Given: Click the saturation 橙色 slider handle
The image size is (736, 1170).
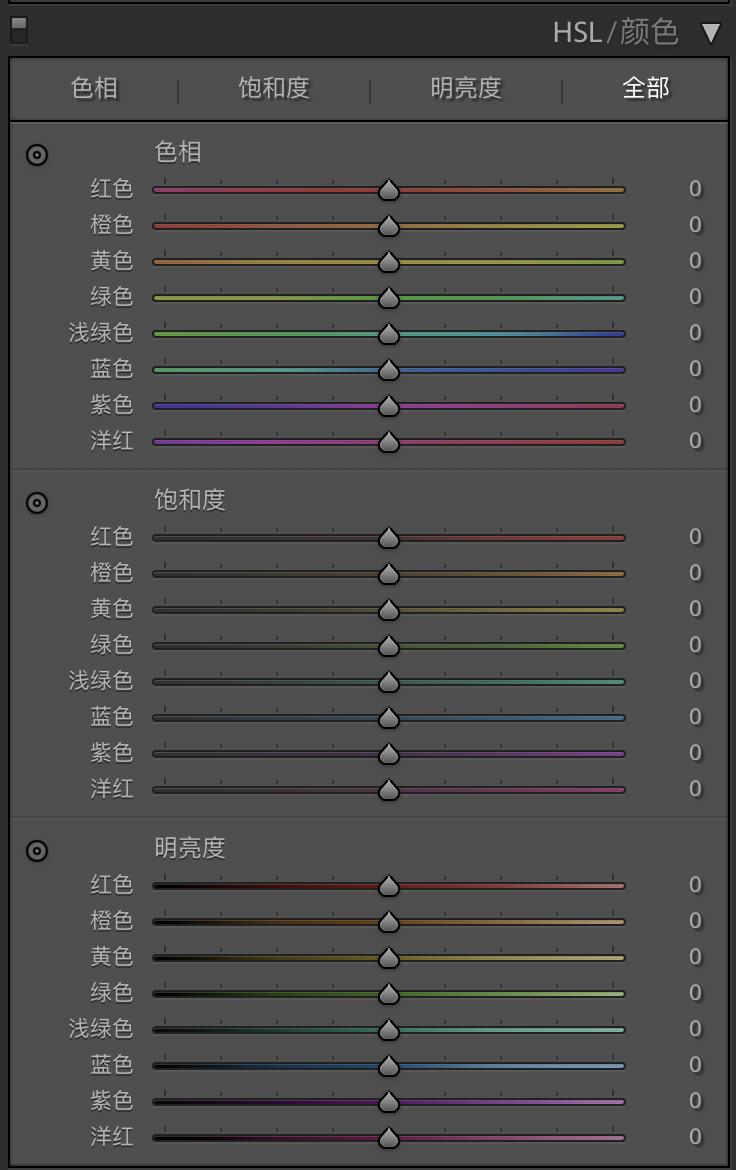Looking at the screenshot, I should click(x=389, y=574).
